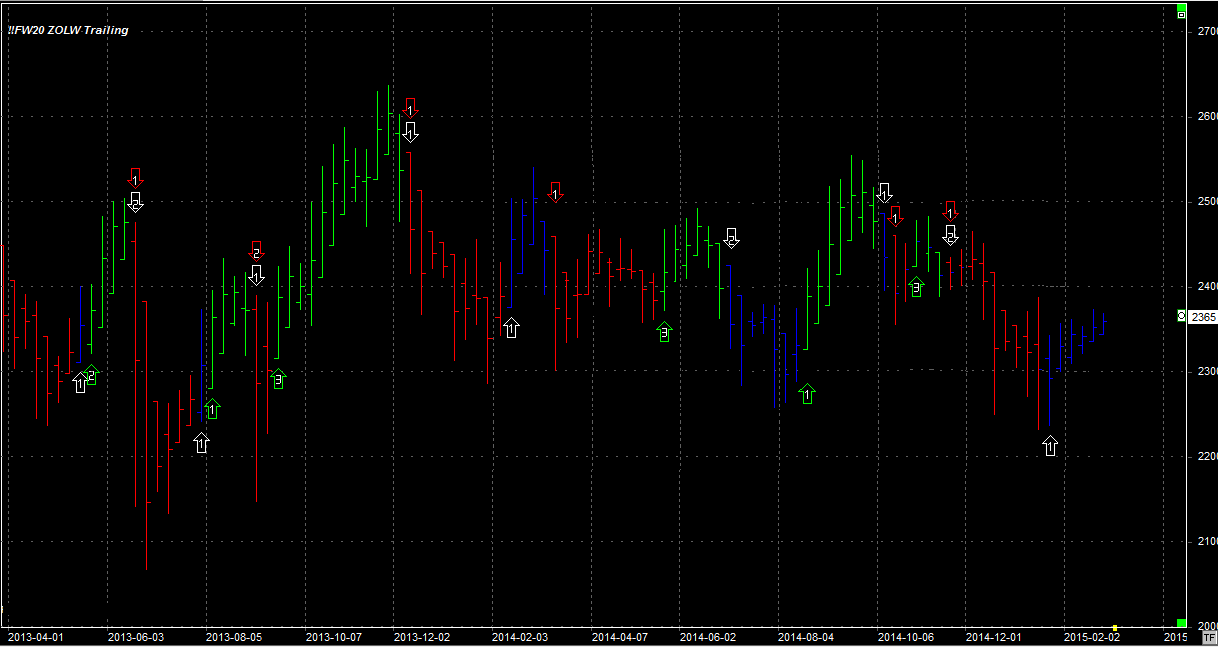
Task: Click the 2014-10-06 date label
Action: tap(905, 636)
